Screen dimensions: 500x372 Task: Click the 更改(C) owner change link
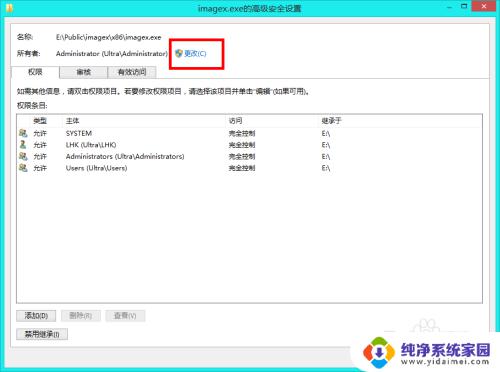(195, 53)
